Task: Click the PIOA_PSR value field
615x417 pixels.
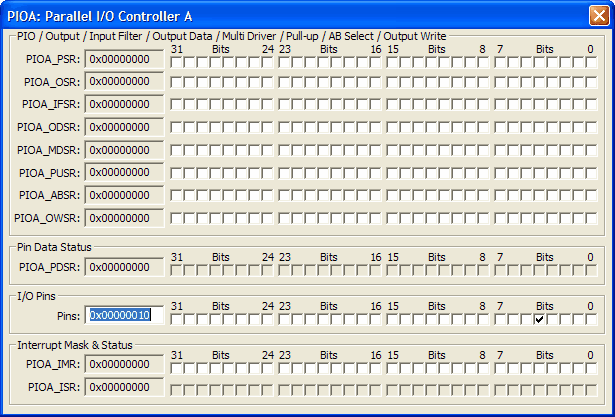Action: point(124,59)
